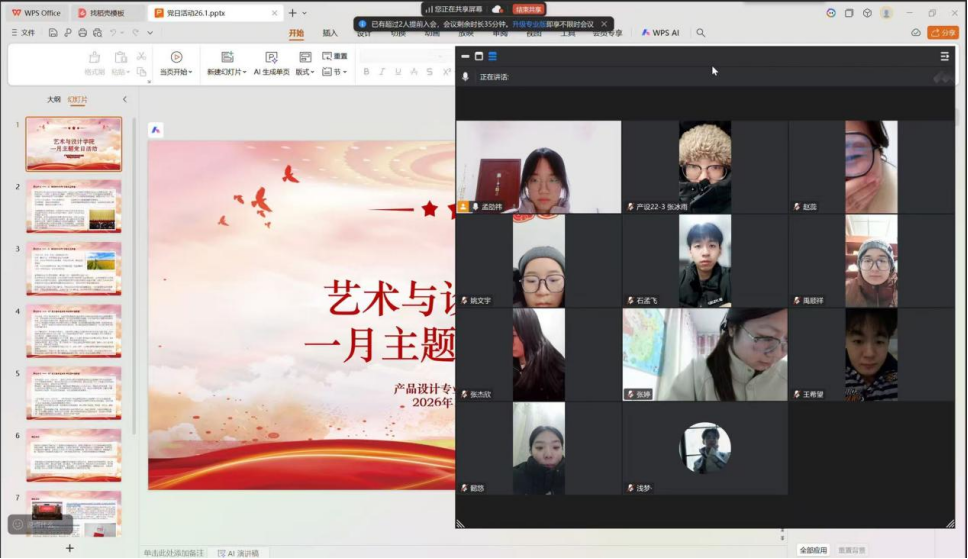Click the red 结束共享 button
The height and width of the screenshot is (559, 968).
[x=529, y=9]
